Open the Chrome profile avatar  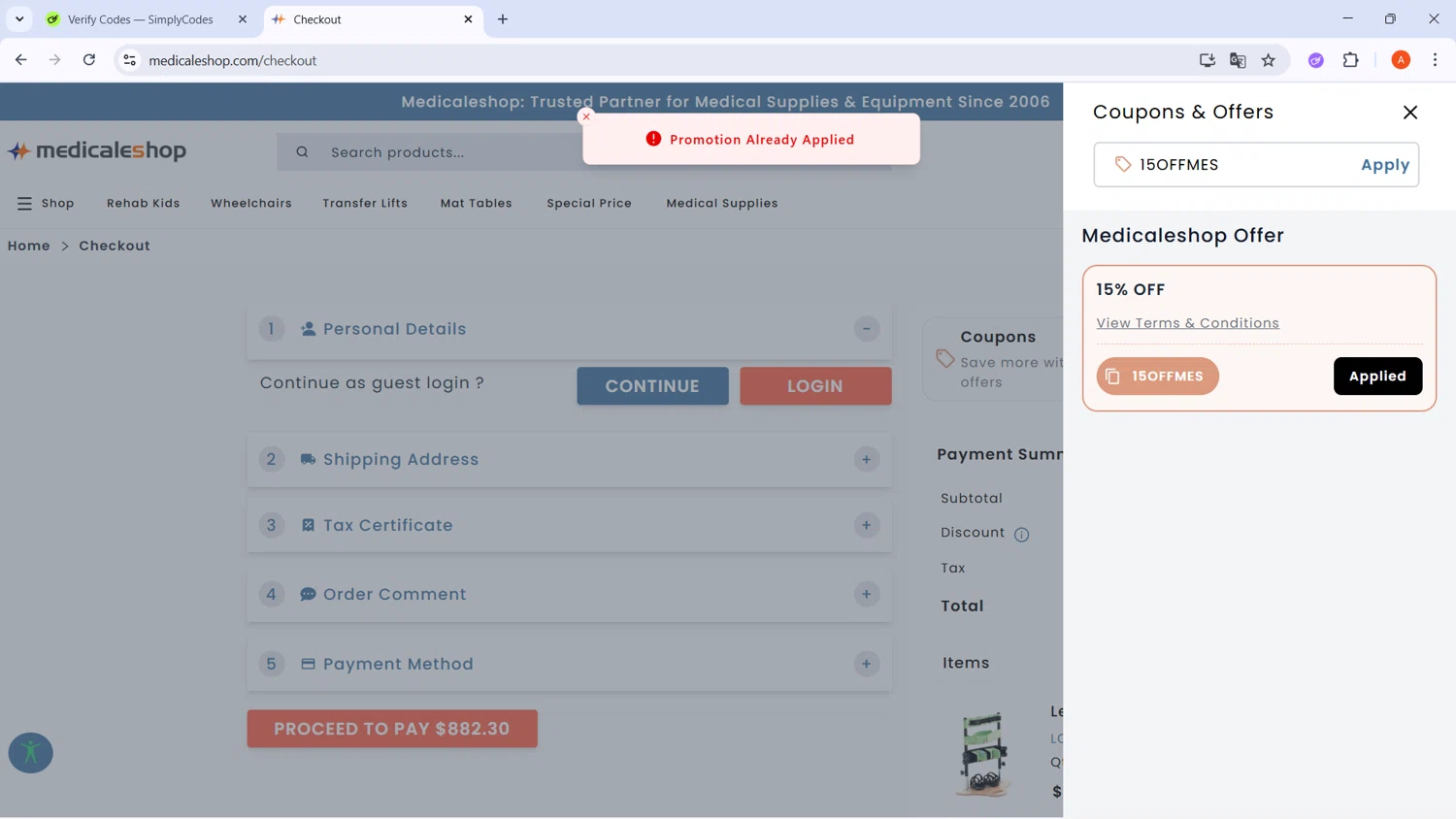pyautogui.click(x=1401, y=60)
